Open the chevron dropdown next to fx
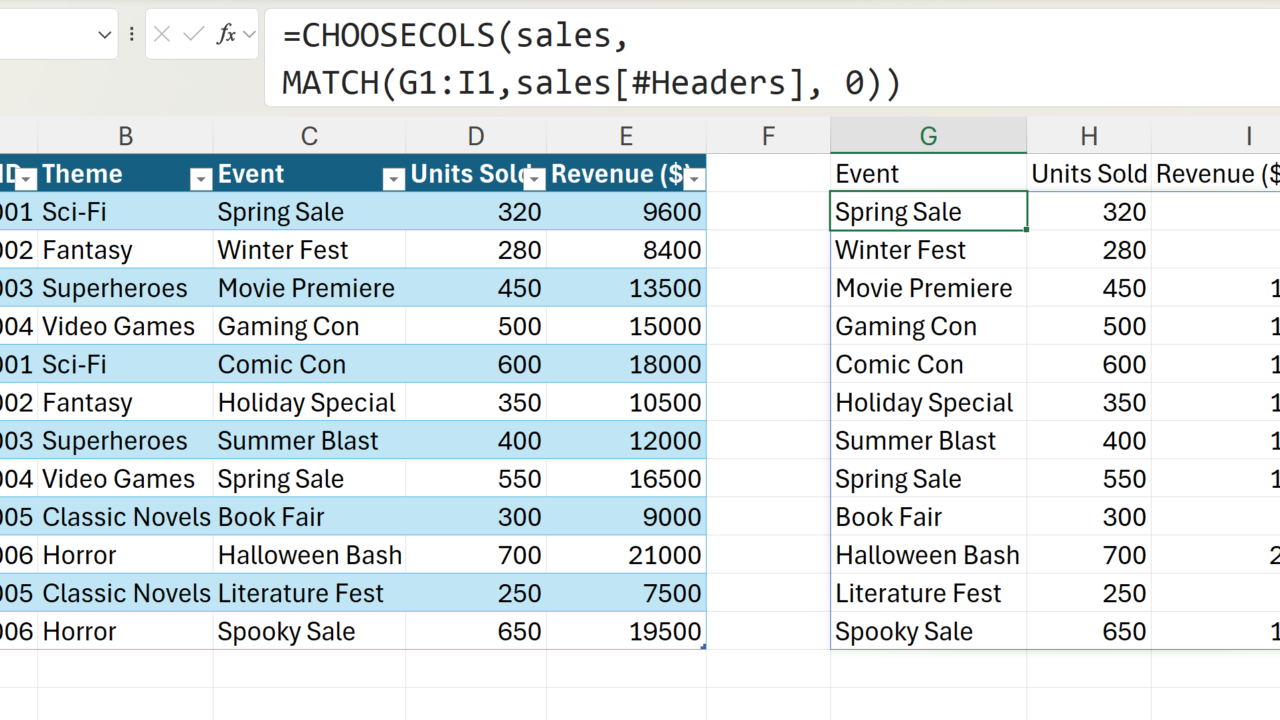The image size is (1280, 720). click(249, 35)
